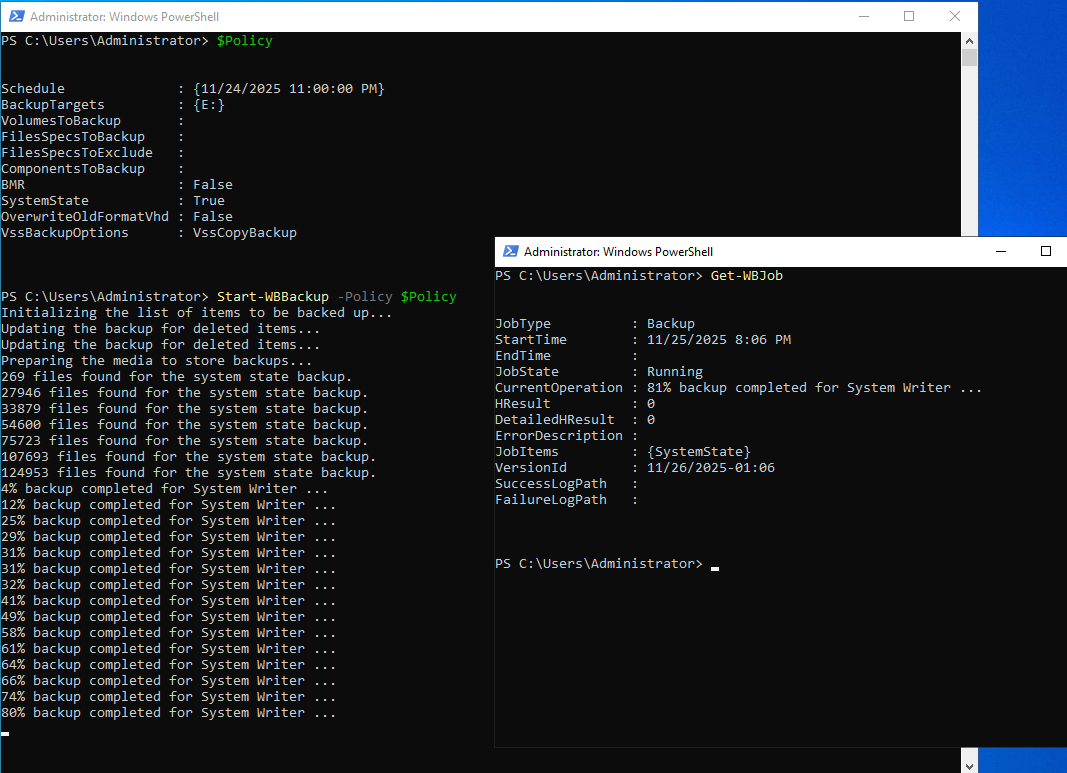Click the 'Get-WBJob' command in front window
1067x773 pixels.
[x=746, y=276]
